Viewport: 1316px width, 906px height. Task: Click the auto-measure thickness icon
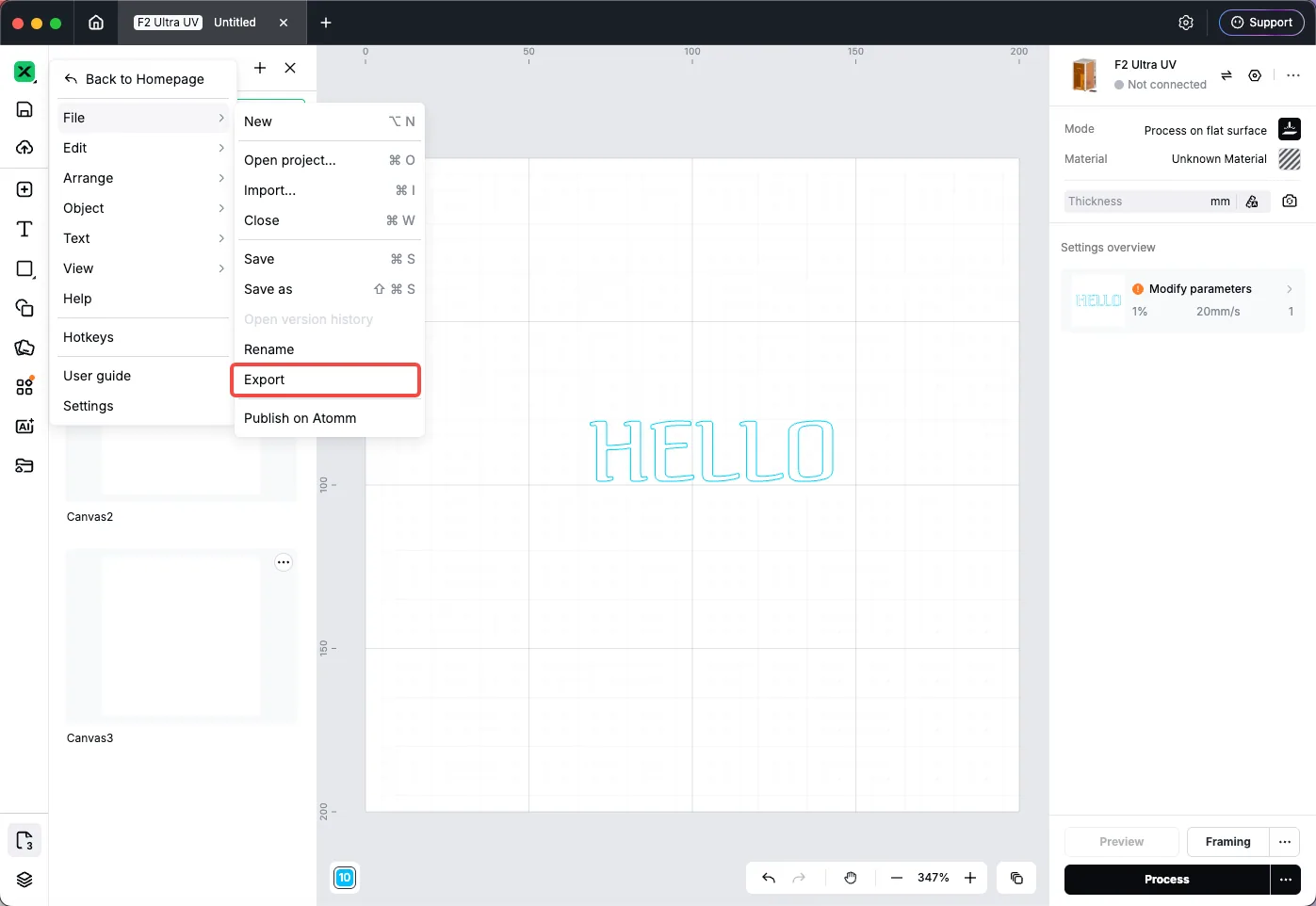click(x=1252, y=202)
